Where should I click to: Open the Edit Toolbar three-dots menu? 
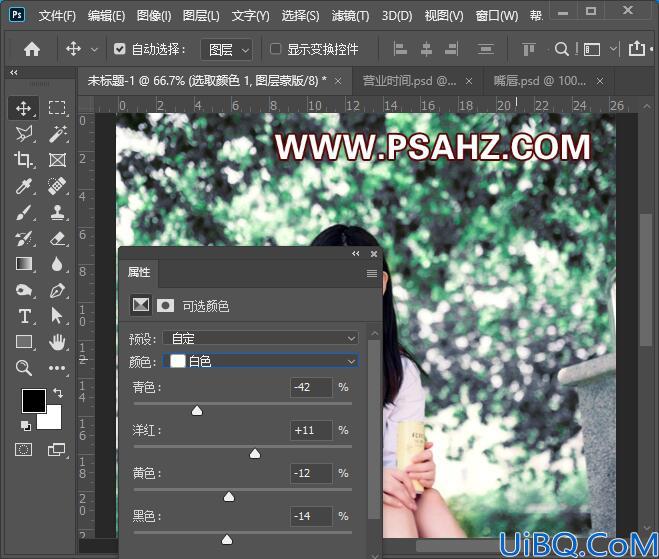(57, 368)
